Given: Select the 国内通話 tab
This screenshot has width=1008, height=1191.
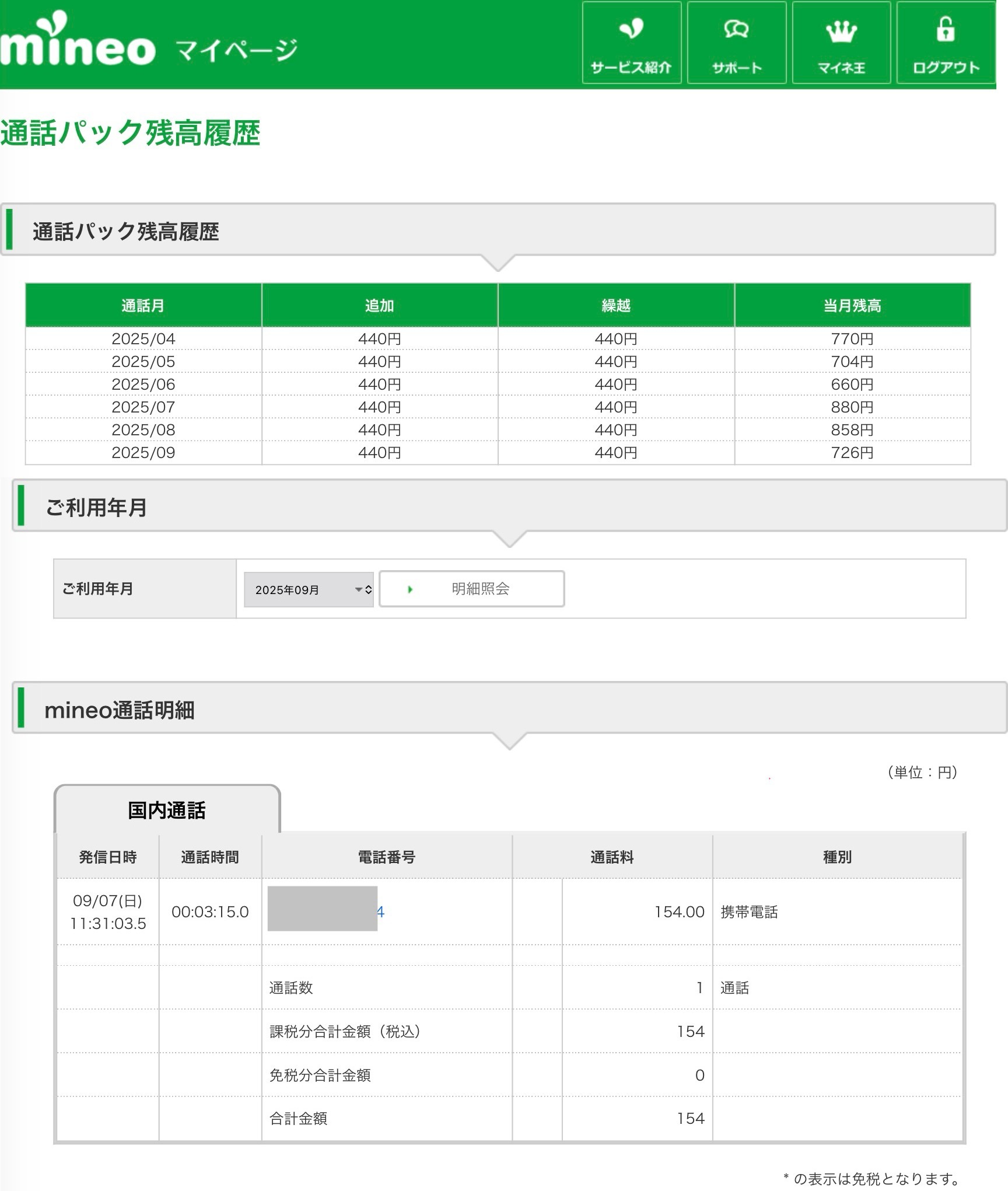Looking at the screenshot, I should coord(167,811).
